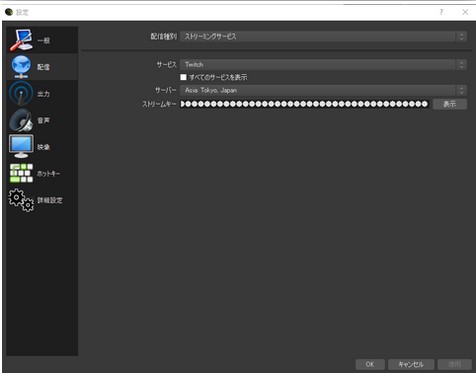Click the arrow stepper of サービス combo box
Screen dimensions: 476x375
[461, 65]
